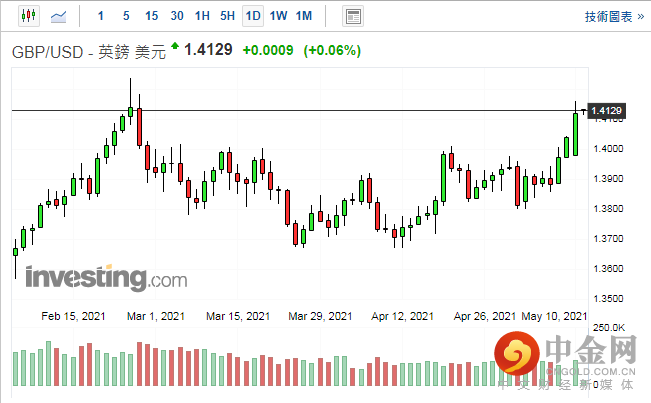Screen dimensions: 651x403
Task: Select the 1M timeframe
Action: point(304,16)
